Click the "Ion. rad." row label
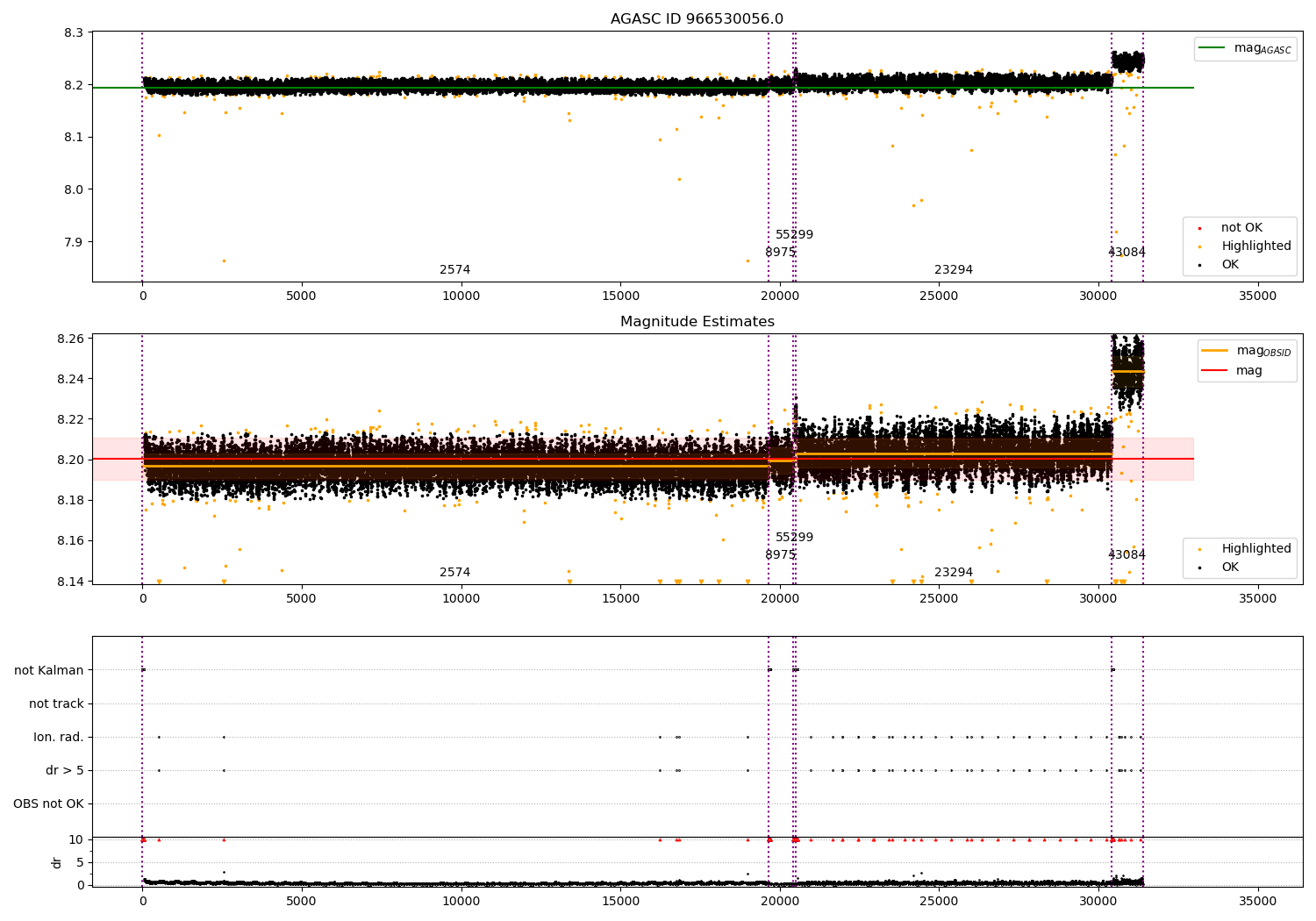This screenshot has height=921, width=1316. (x=59, y=737)
